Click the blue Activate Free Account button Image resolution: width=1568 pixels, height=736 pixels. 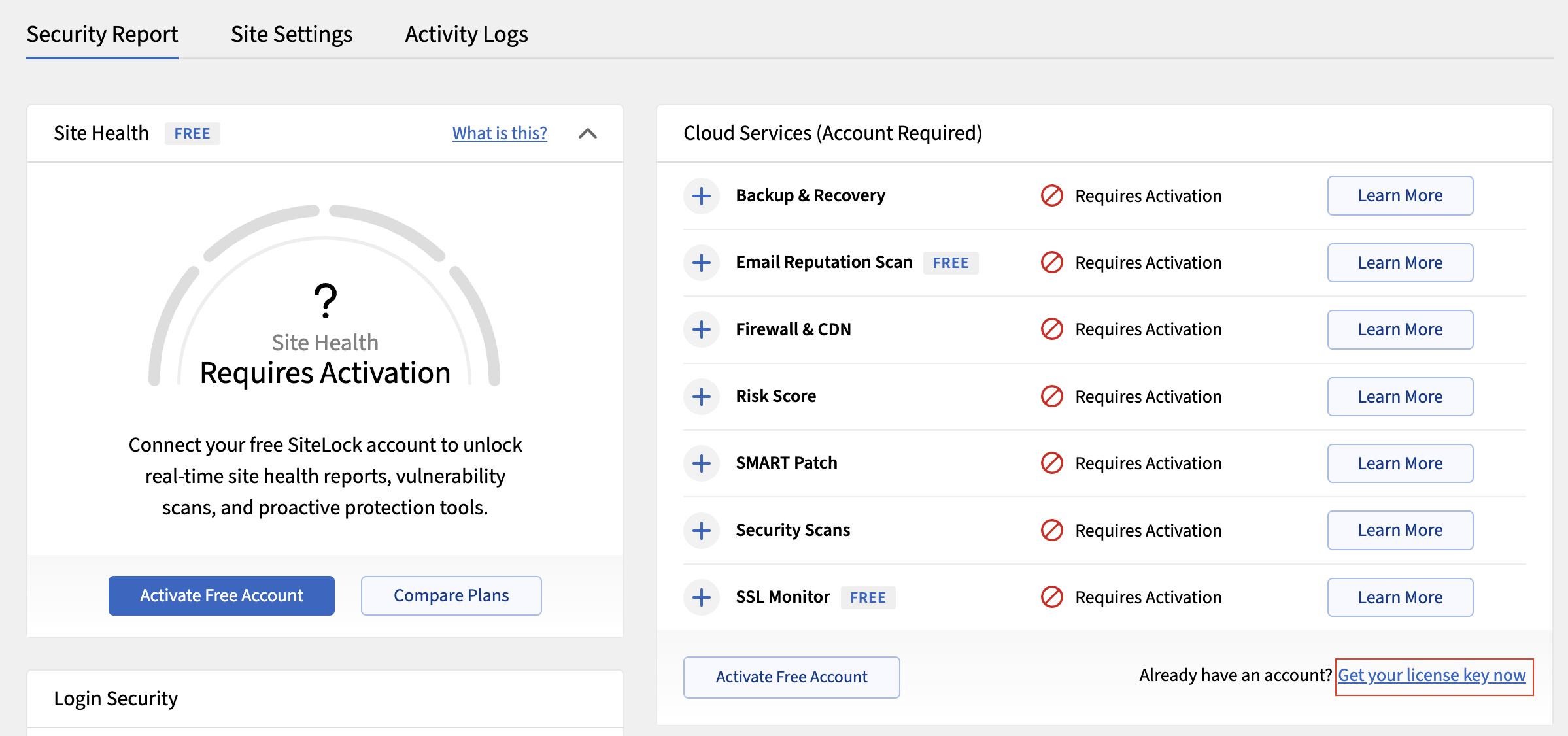click(x=221, y=595)
